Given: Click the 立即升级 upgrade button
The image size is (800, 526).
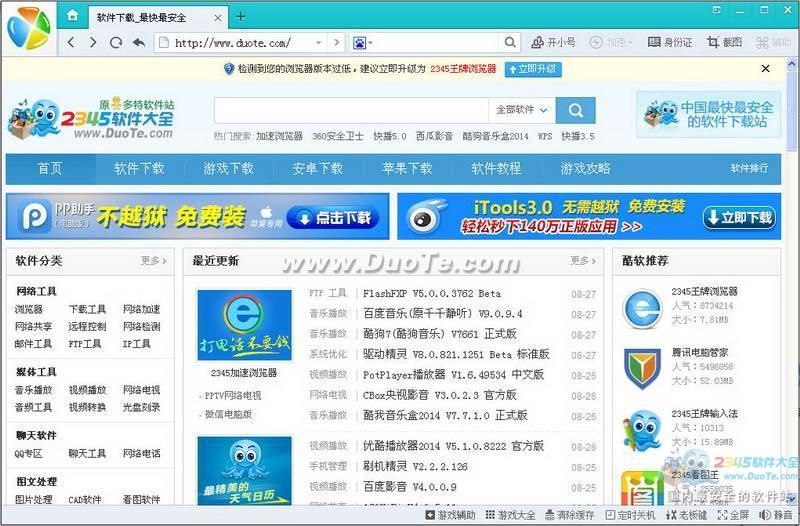Looking at the screenshot, I should tap(533, 69).
